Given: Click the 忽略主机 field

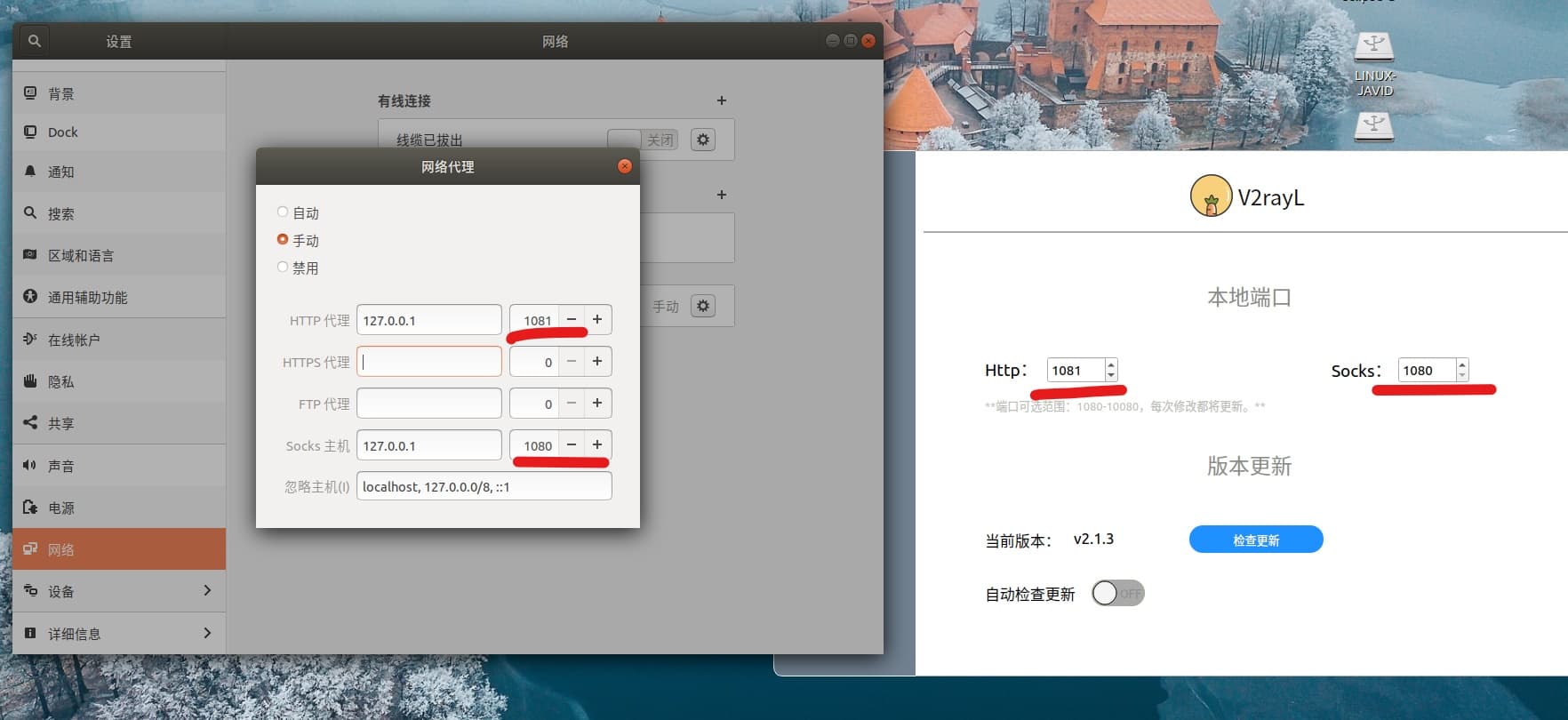Looking at the screenshot, I should pos(484,486).
